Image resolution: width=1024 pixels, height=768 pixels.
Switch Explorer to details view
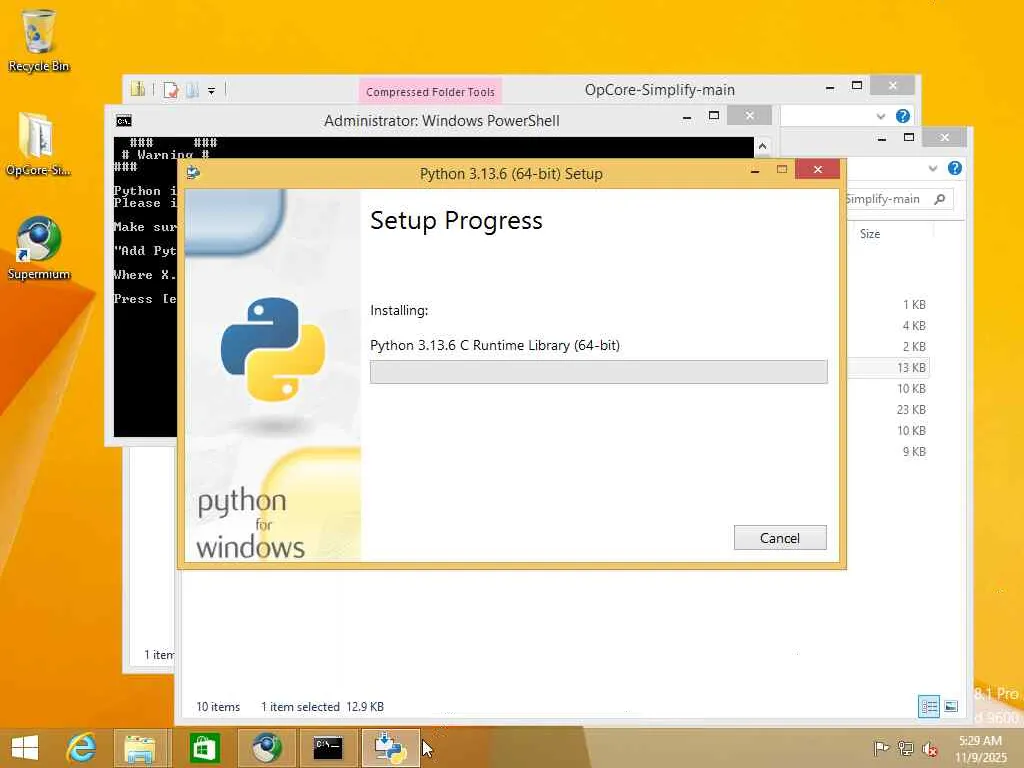click(929, 706)
